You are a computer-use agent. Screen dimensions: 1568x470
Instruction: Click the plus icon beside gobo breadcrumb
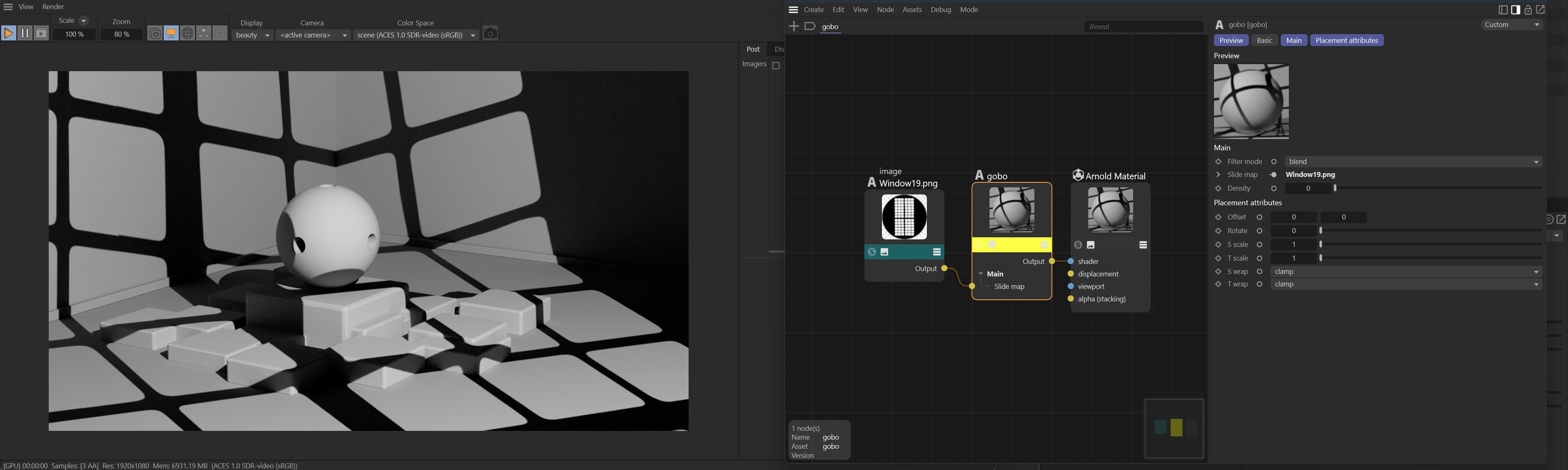click(793, 26)
